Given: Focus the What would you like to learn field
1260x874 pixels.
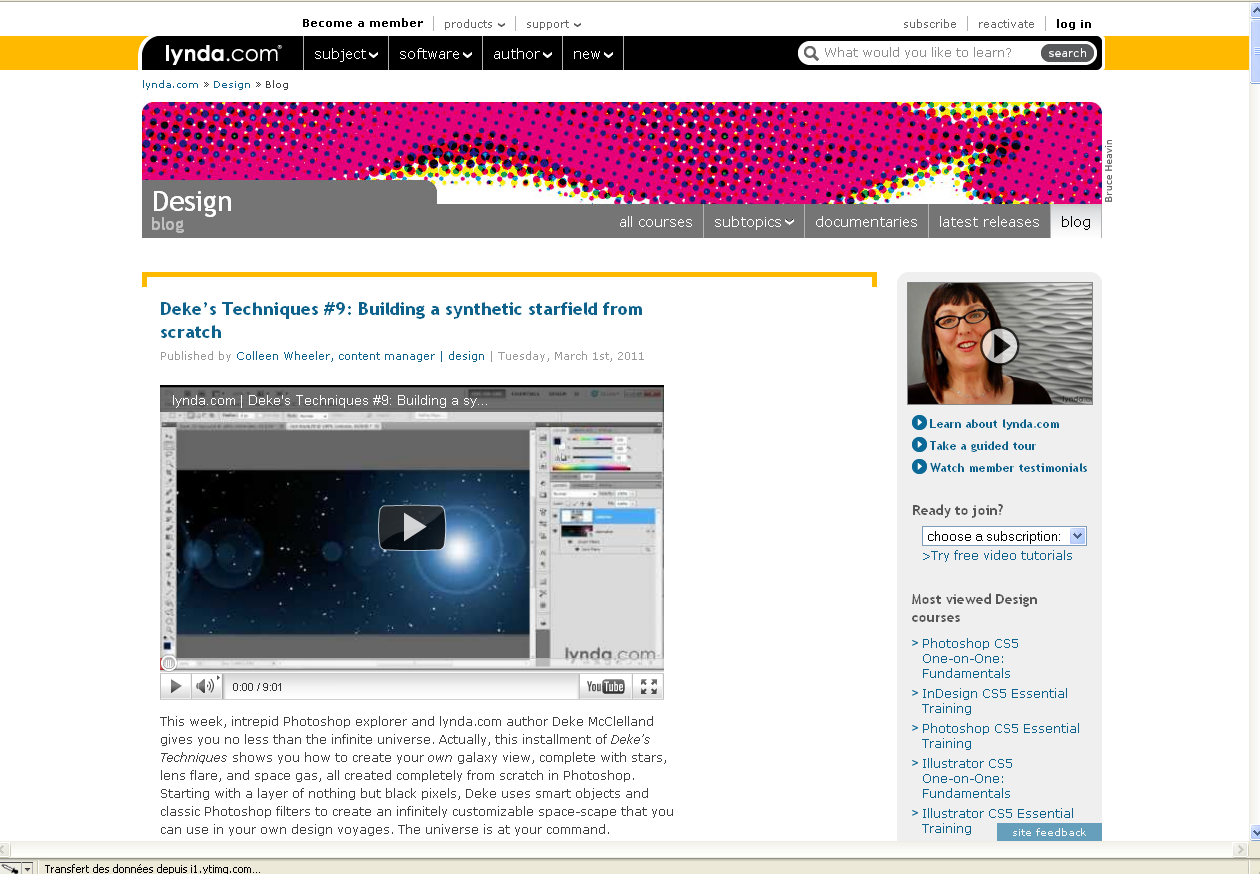Looking at the screenshot, I should tap(930, 53).
